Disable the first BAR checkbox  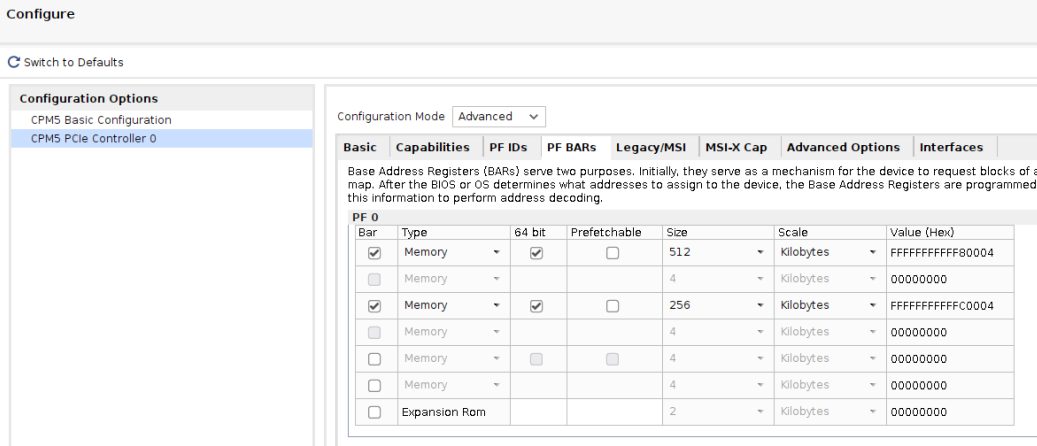click(375, 253)
